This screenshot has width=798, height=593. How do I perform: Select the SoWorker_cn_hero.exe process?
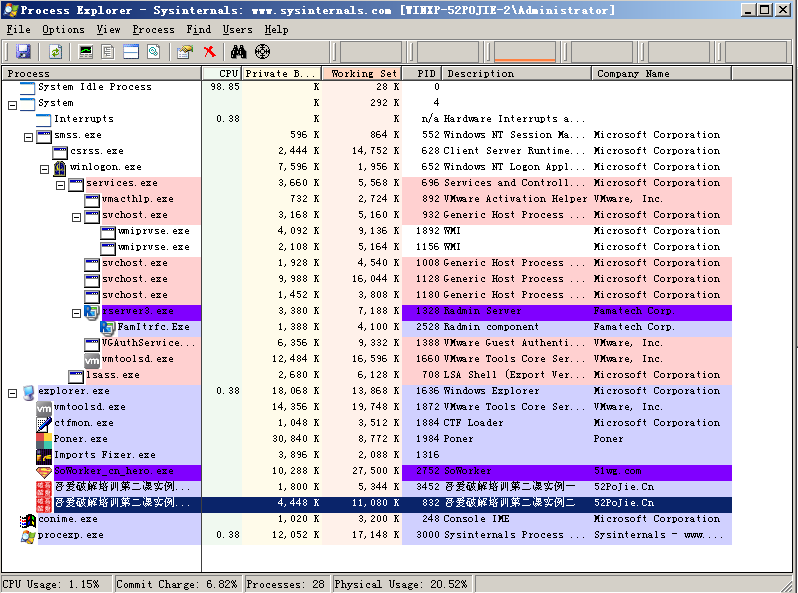click(x=113, y=471)
